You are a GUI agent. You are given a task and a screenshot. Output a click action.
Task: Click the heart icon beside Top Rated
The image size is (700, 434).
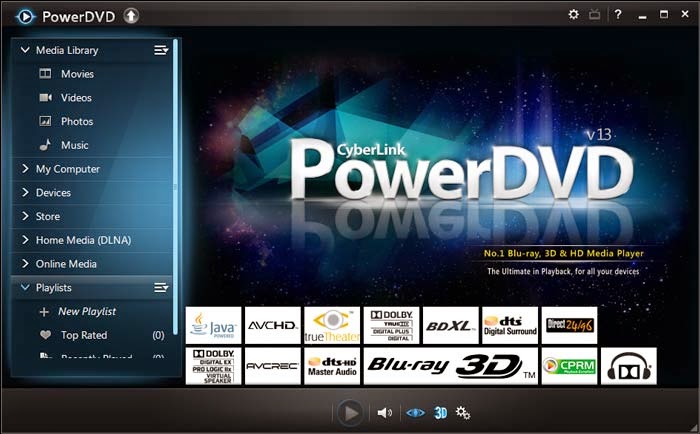pyautogui.click(x=45, y=334)
